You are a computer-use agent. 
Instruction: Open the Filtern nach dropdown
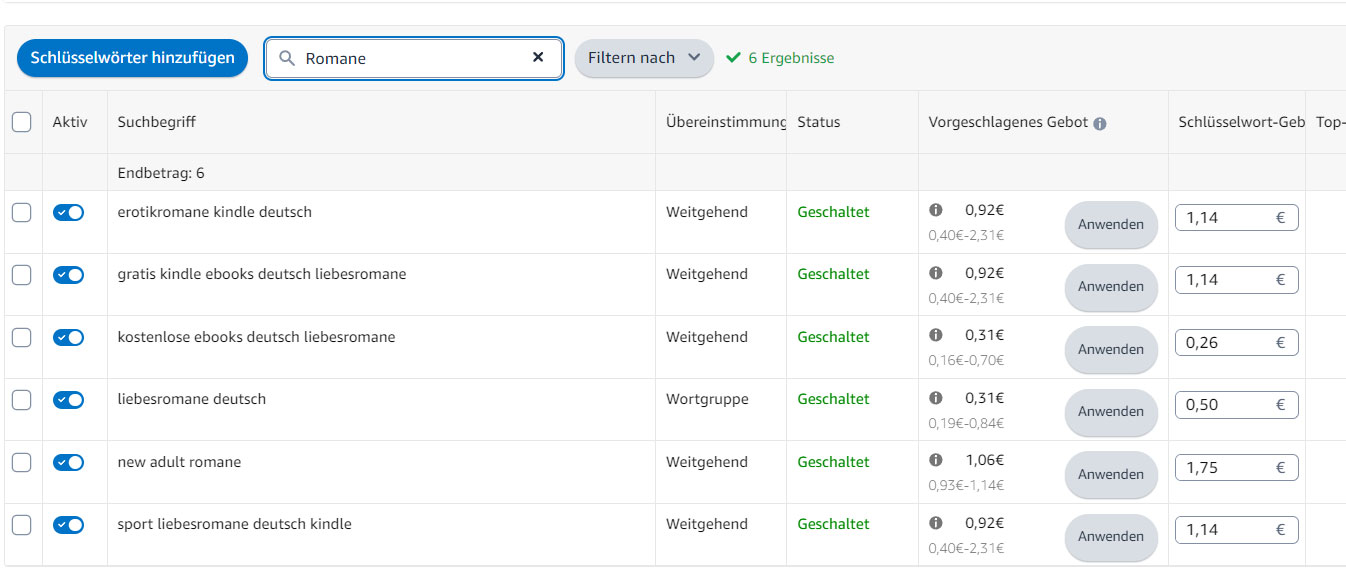pyautogui.click(x=644, y=58)
